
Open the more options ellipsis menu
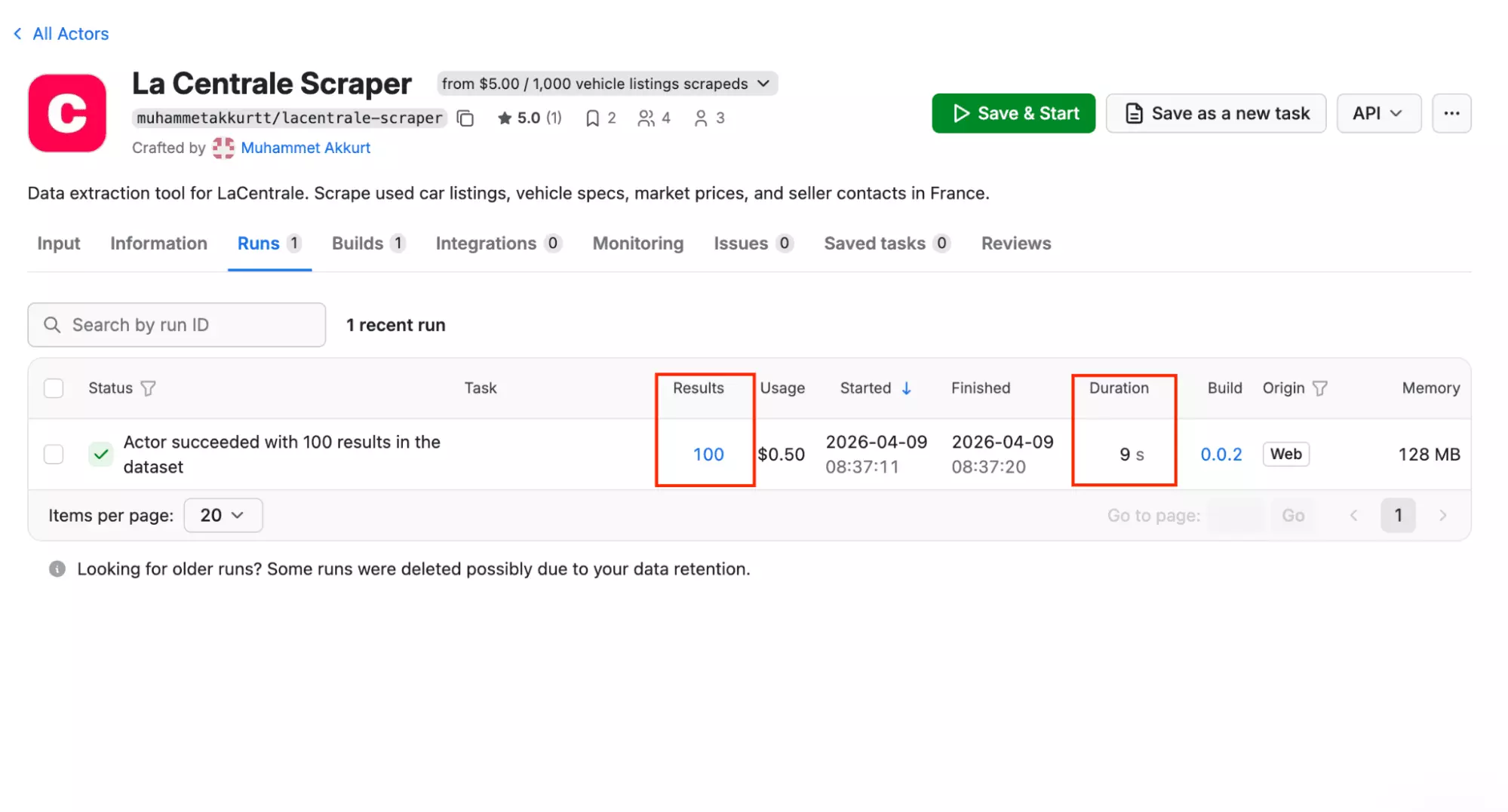pyautogui.click(x=1451, y=113)
